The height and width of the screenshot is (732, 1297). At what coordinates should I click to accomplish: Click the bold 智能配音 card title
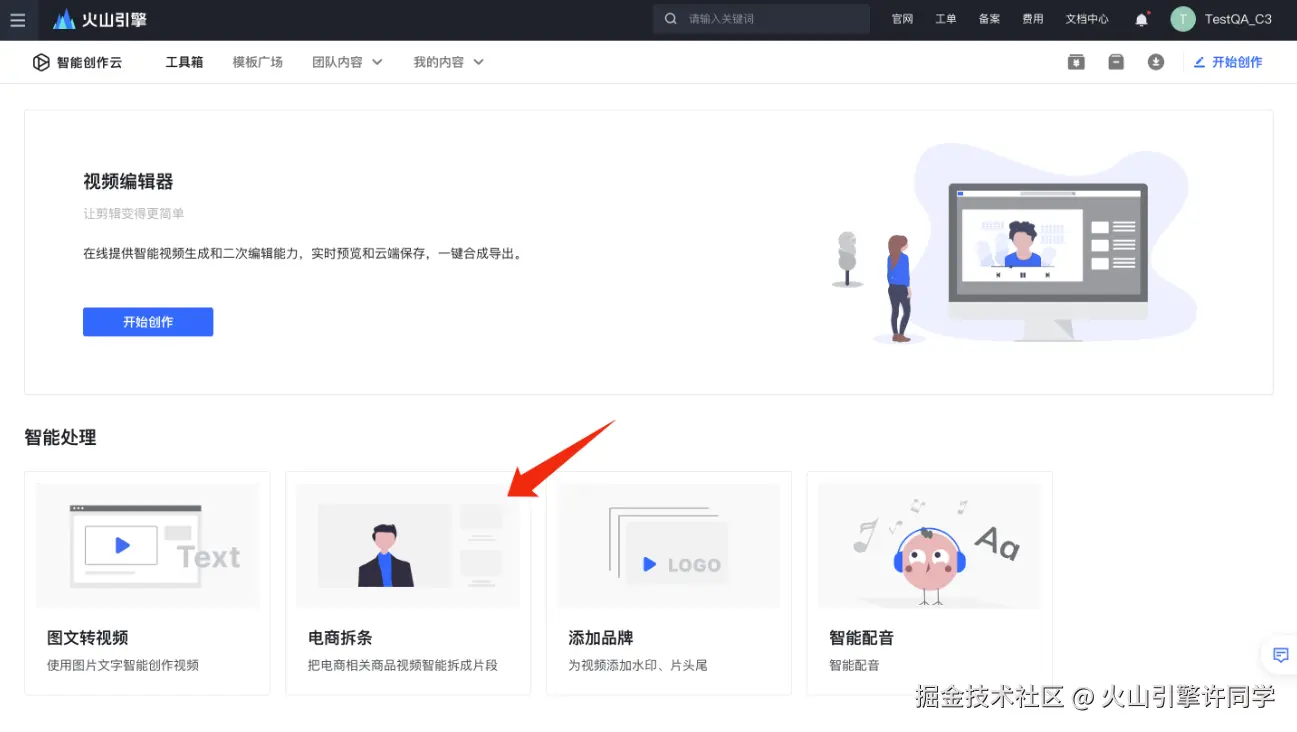click(x=862, y=638)
